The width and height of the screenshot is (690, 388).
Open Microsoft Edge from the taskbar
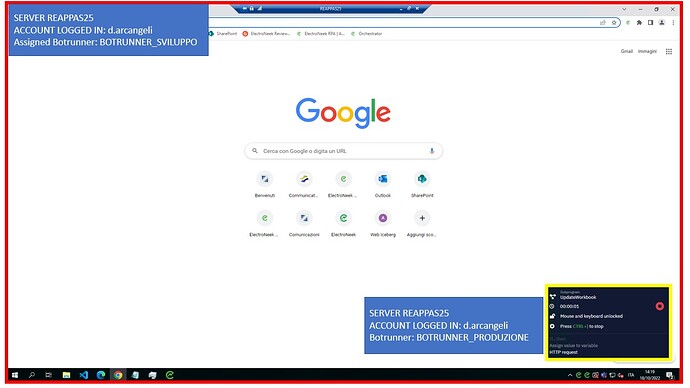101,375
